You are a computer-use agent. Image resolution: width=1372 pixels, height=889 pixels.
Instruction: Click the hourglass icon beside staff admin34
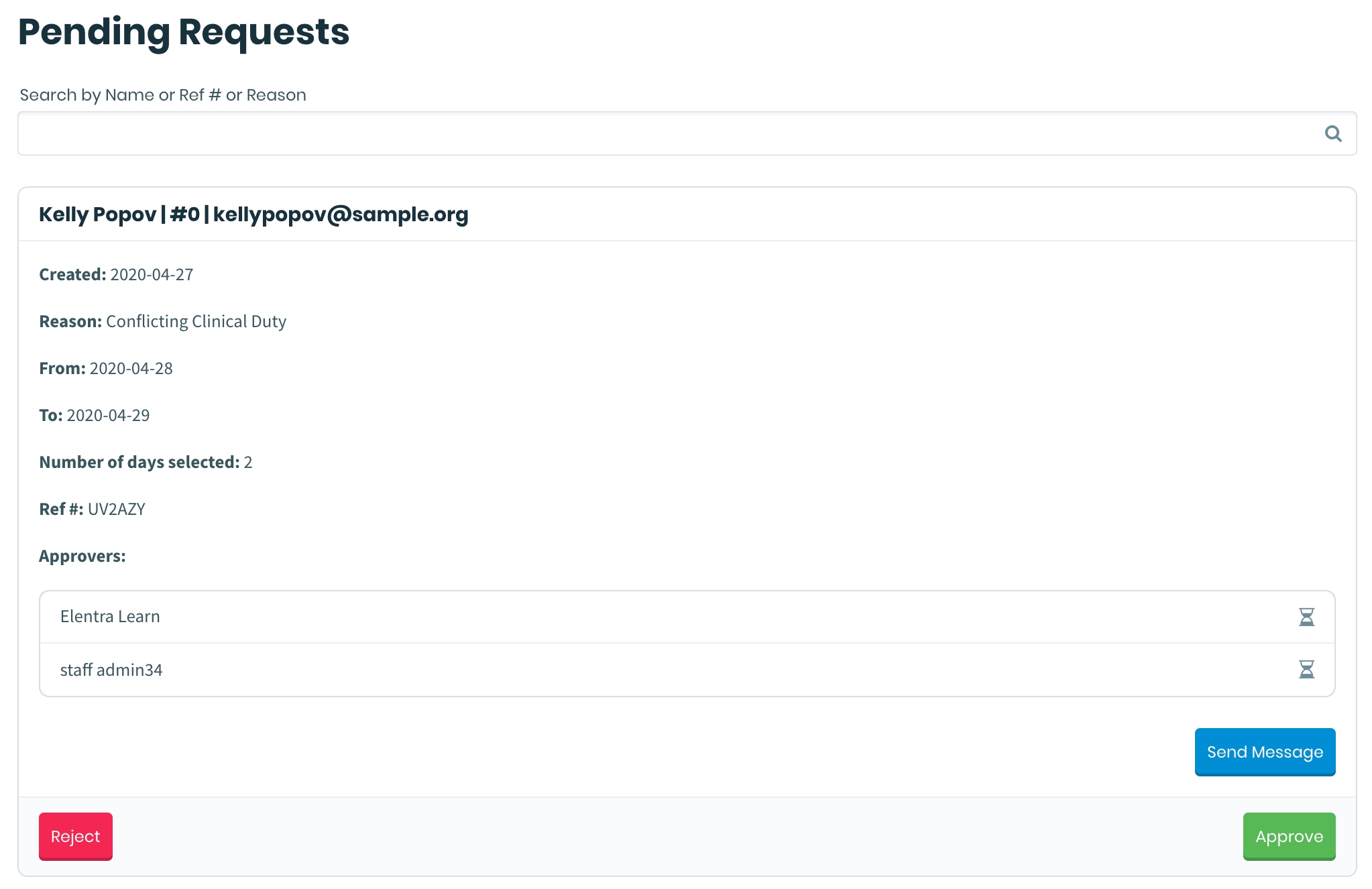pos(1306,669)
